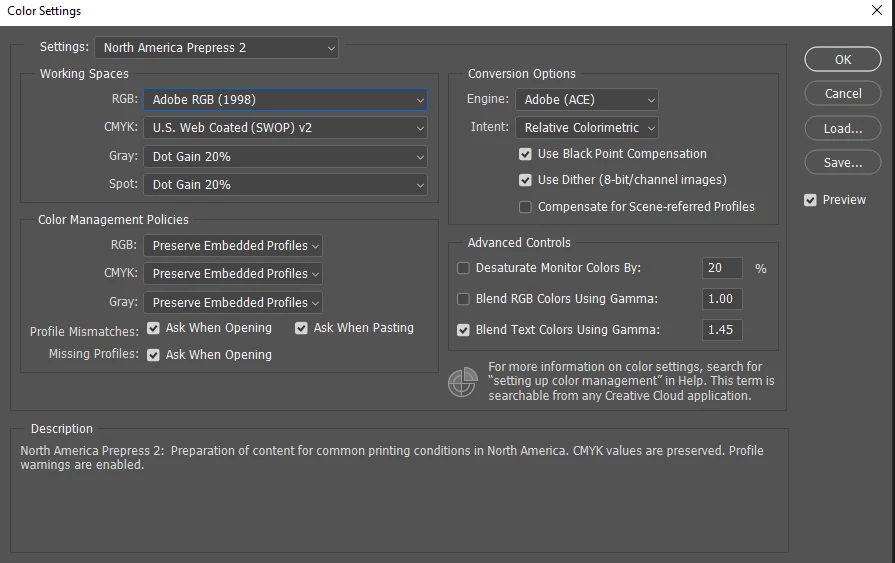Click the North America Prepress 2 description text
The image size is (895, 563).
[x=392, y=458]
